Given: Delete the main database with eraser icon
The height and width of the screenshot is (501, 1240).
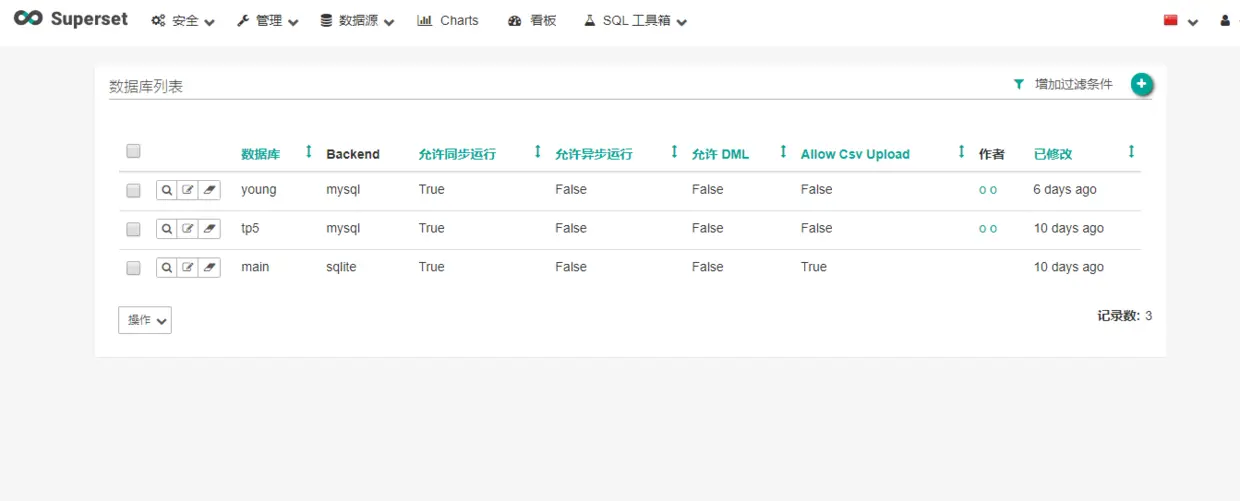Looking at the screenshot, I should [x=209, y=267].
